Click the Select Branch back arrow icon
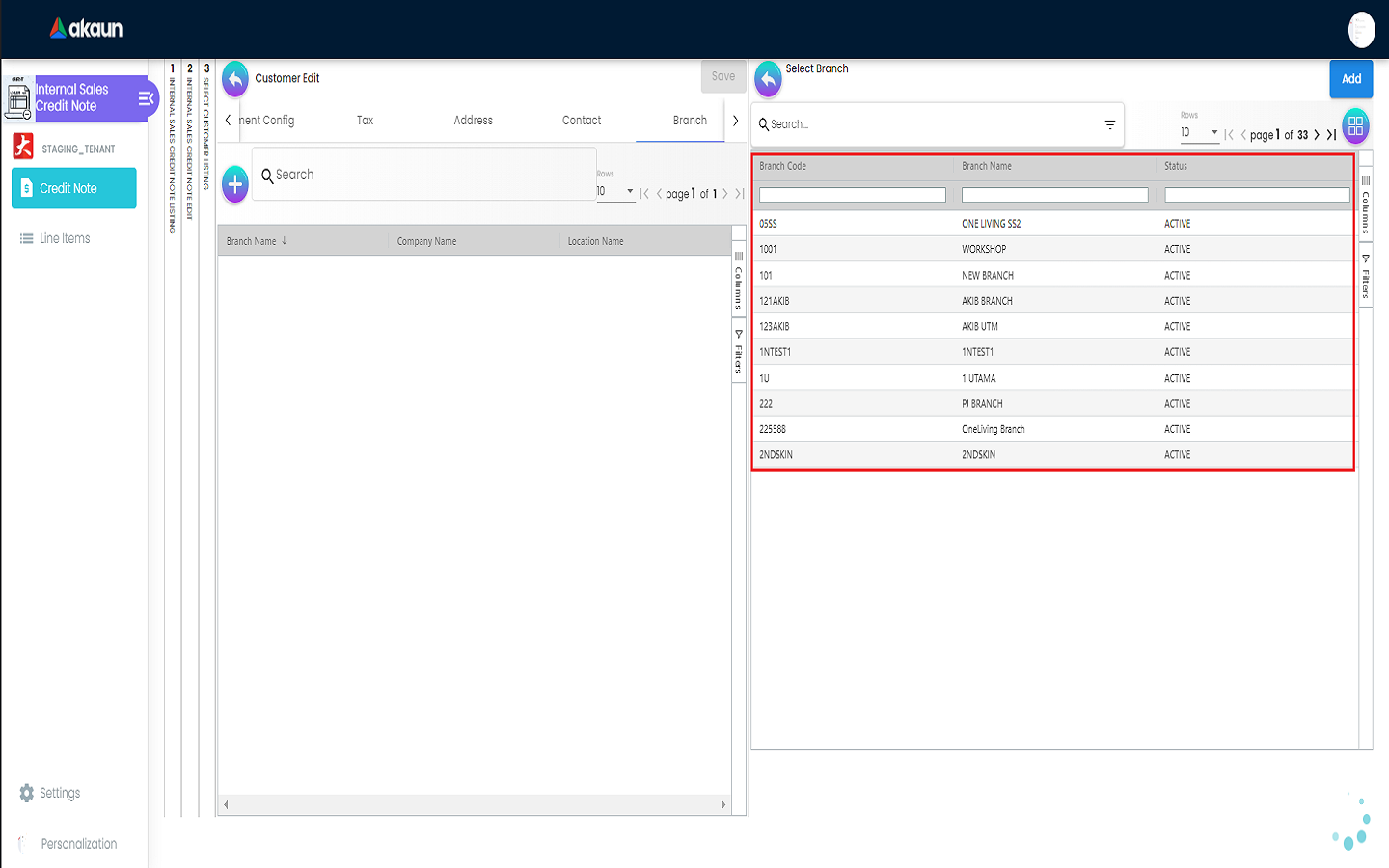 768,80
